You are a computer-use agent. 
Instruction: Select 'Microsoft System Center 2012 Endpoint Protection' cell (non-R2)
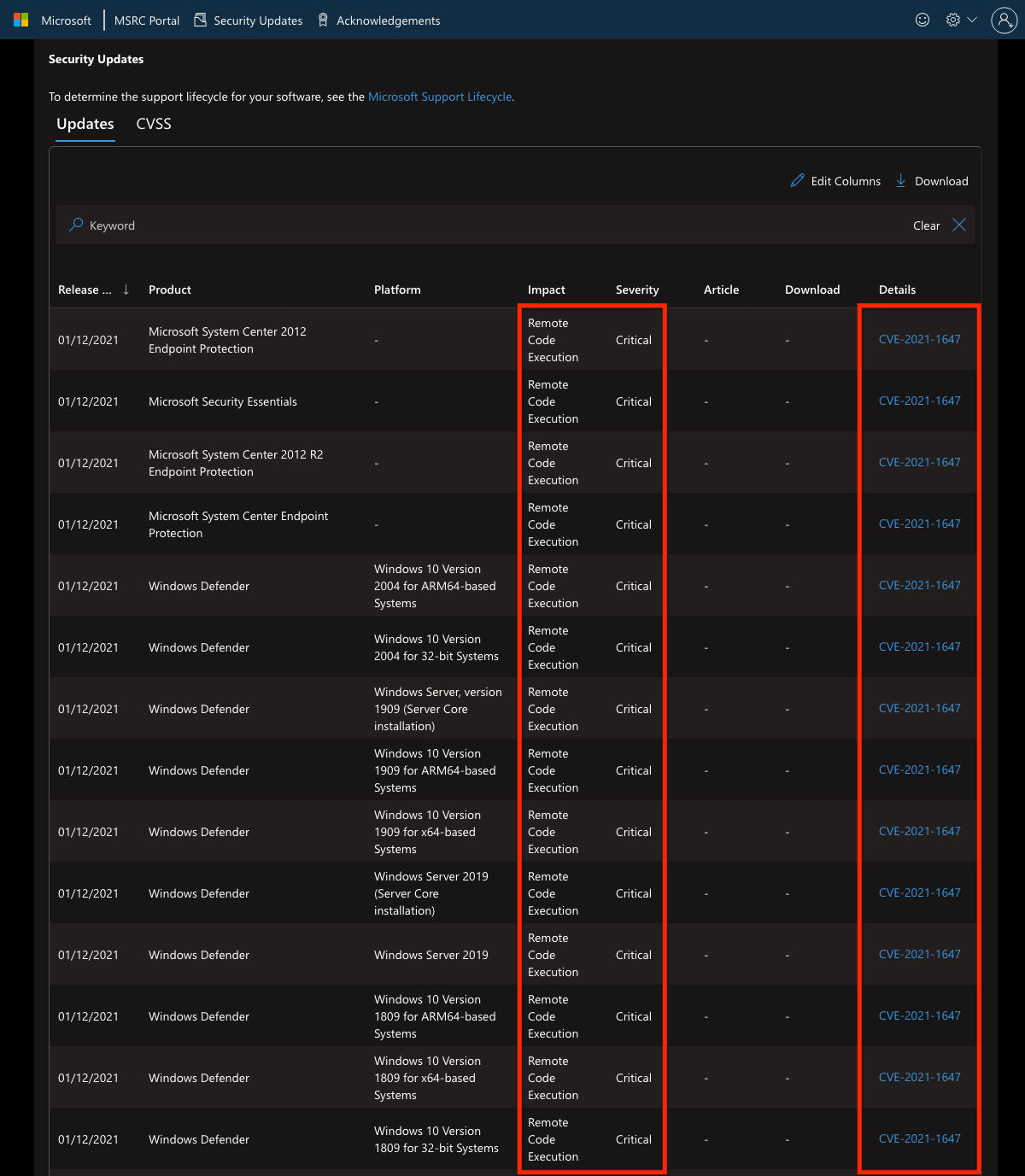[227, 340]
